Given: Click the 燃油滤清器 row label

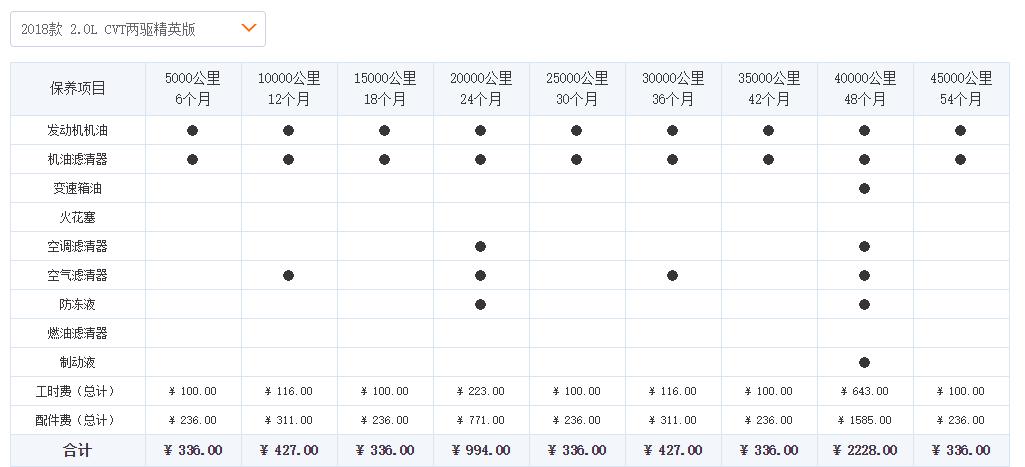Looking at the screenshot, I should [78, 334].
